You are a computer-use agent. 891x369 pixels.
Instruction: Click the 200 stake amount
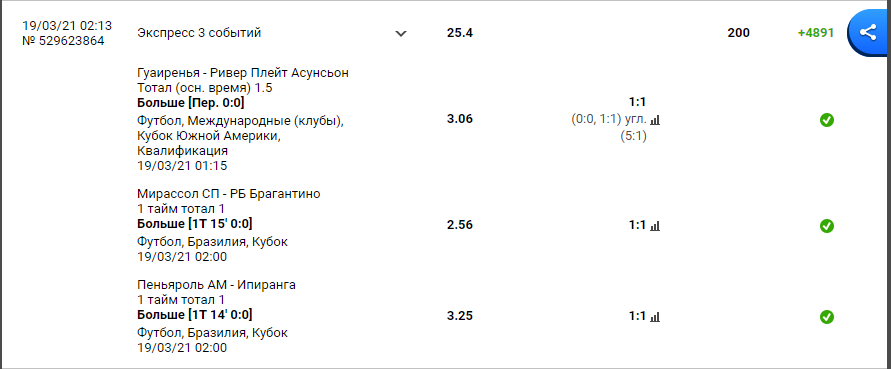point(738,33)
